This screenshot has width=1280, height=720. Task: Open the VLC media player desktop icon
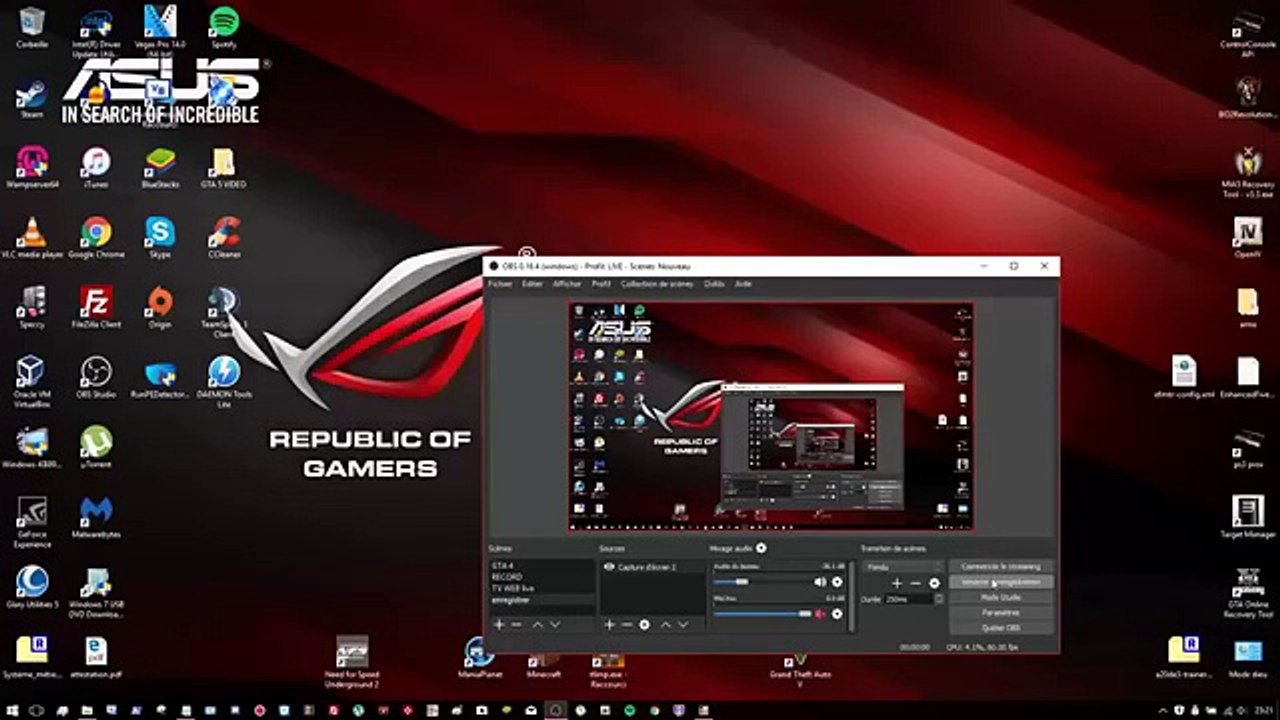tap(32, 238)
